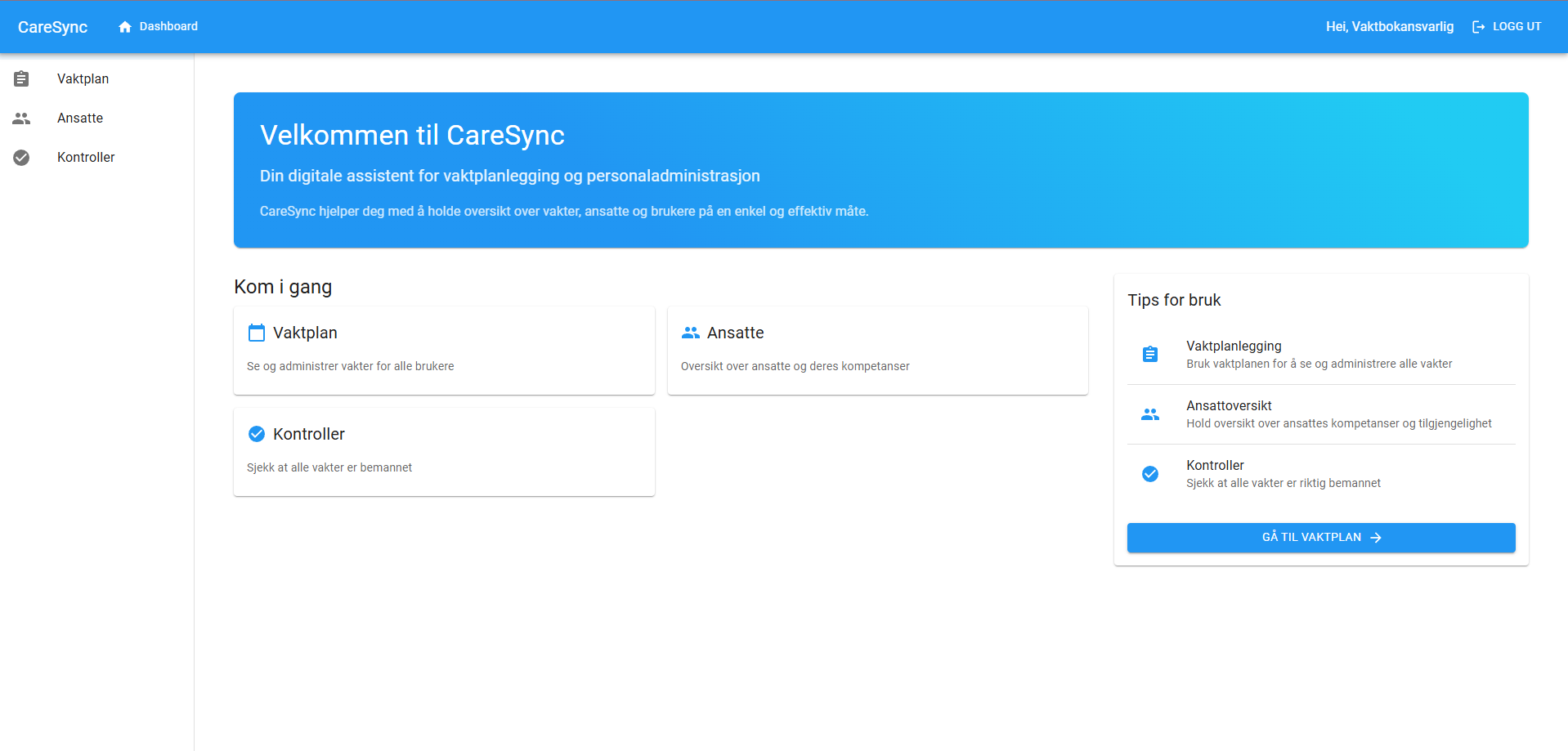The width and height of the screenshot is (1568, 751).
Task: Select Vaktplan in the left navigation
Action: [x=83, y=78]
